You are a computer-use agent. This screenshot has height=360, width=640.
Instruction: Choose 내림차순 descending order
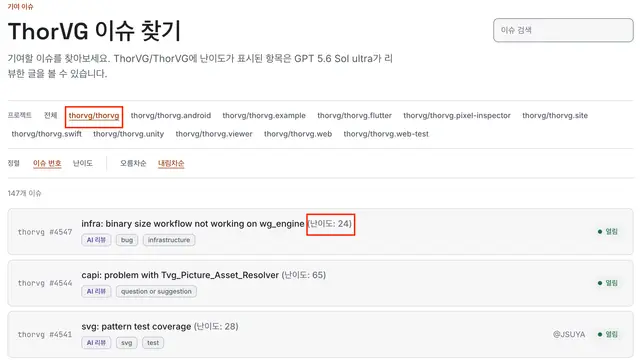click(x=171, y=163)
